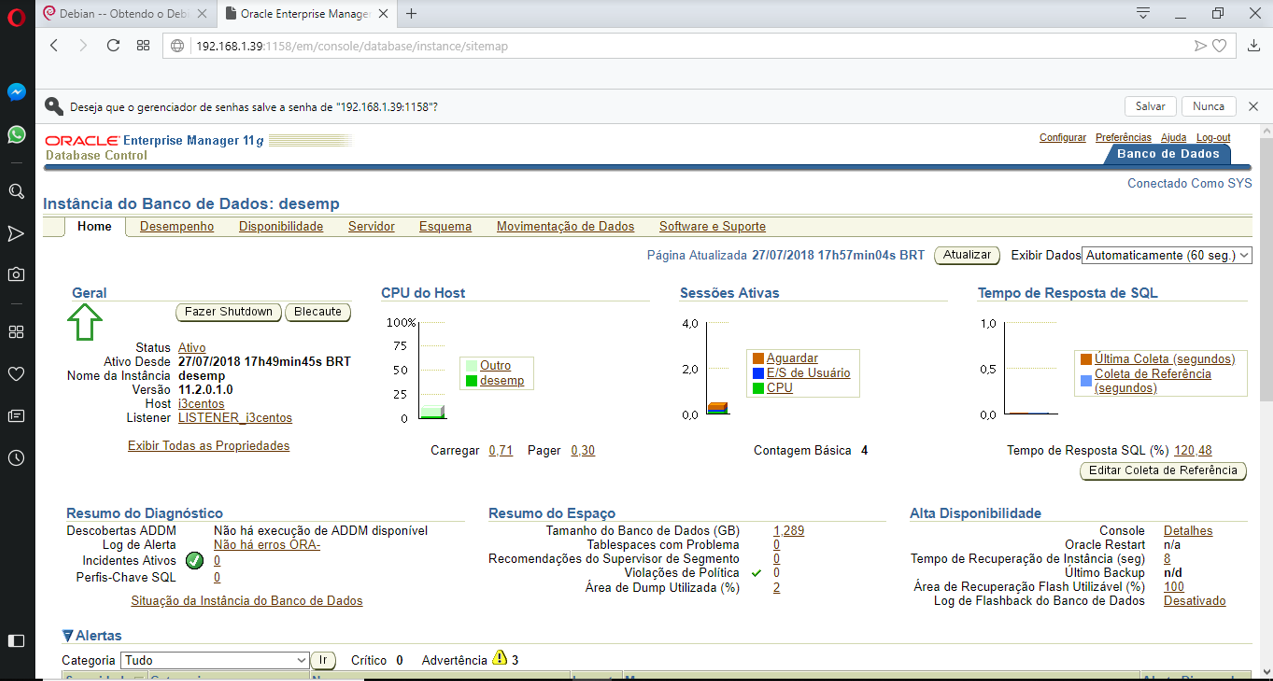
Task: Open bookmarks heart in the sidebar
Action: point(16,374)
